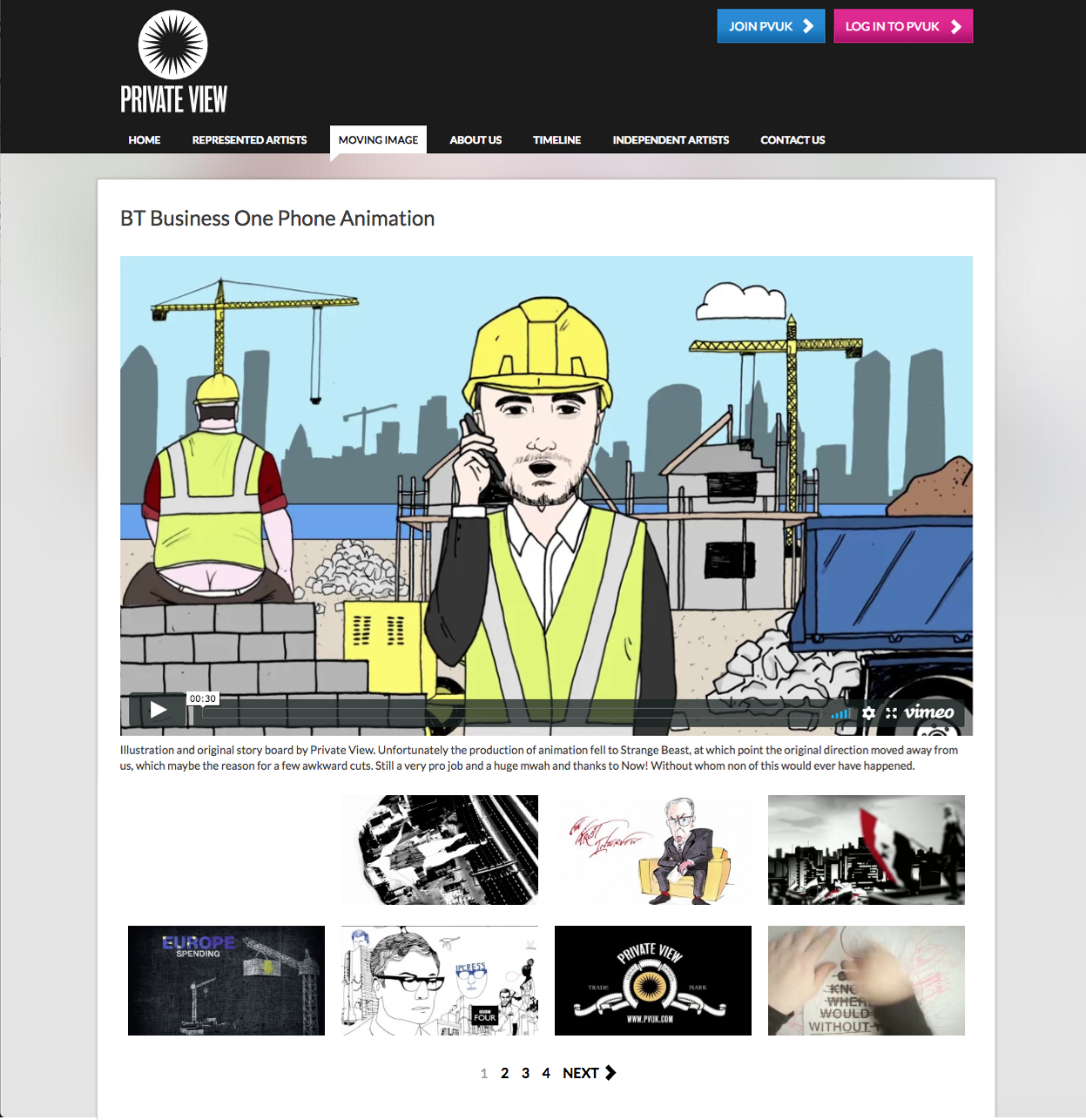1086x1120 pixels.
Task: Open the Ipcress BBC Four thumbnail
Action: (x=440, y=981)
